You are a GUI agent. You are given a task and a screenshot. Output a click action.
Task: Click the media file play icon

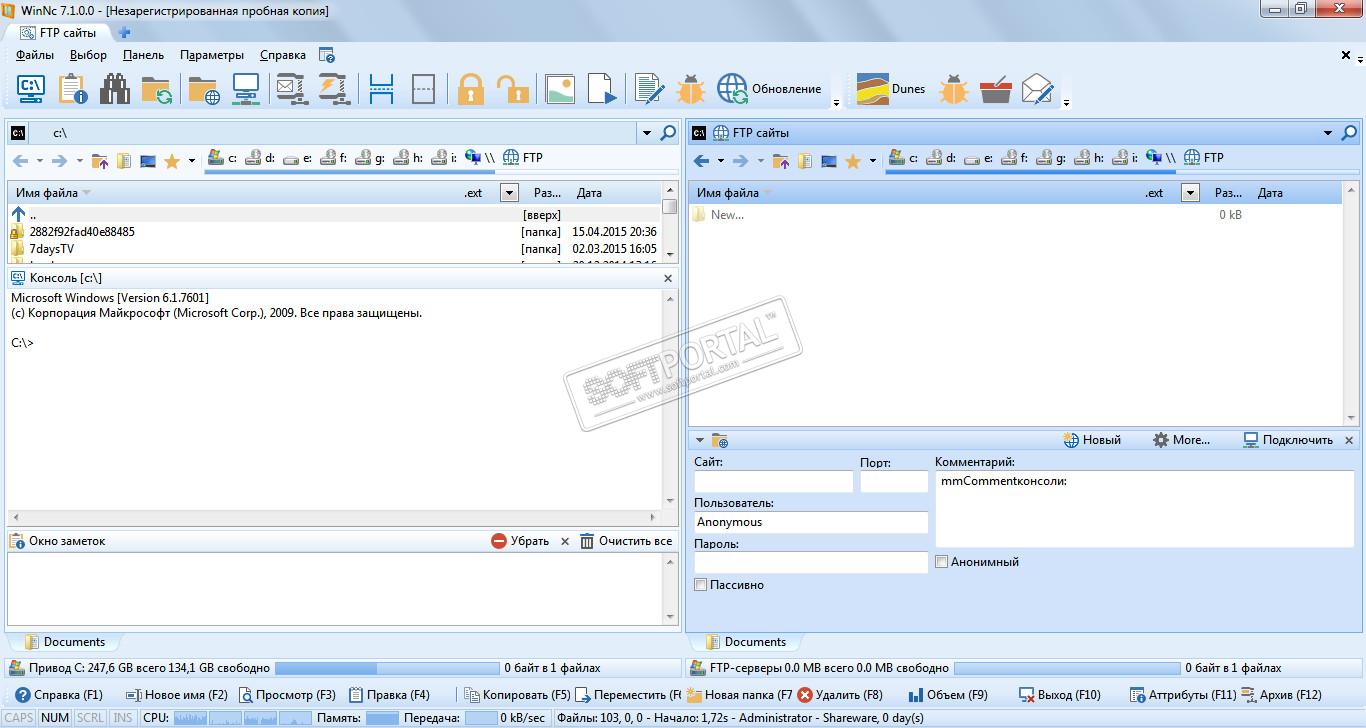click(x=602, y=89)
